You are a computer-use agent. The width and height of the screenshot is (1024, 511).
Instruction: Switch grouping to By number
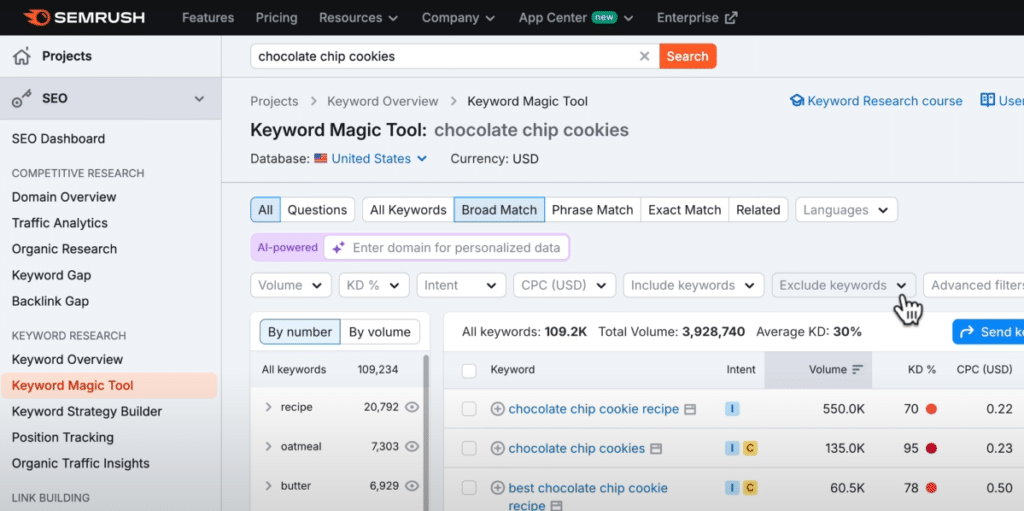[x=300, y=332]
